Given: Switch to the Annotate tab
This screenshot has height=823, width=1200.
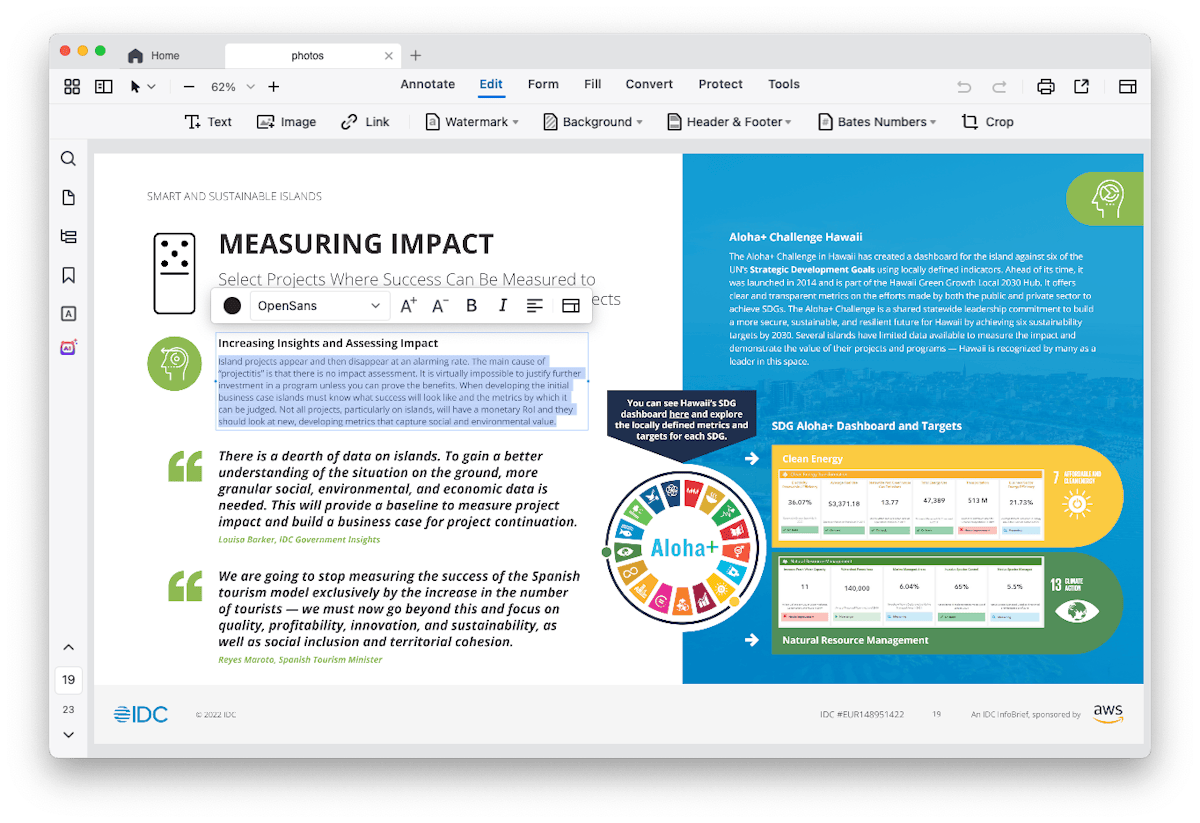Looking at the screenshot, I should pyautogui.click(x=428, y=84).
